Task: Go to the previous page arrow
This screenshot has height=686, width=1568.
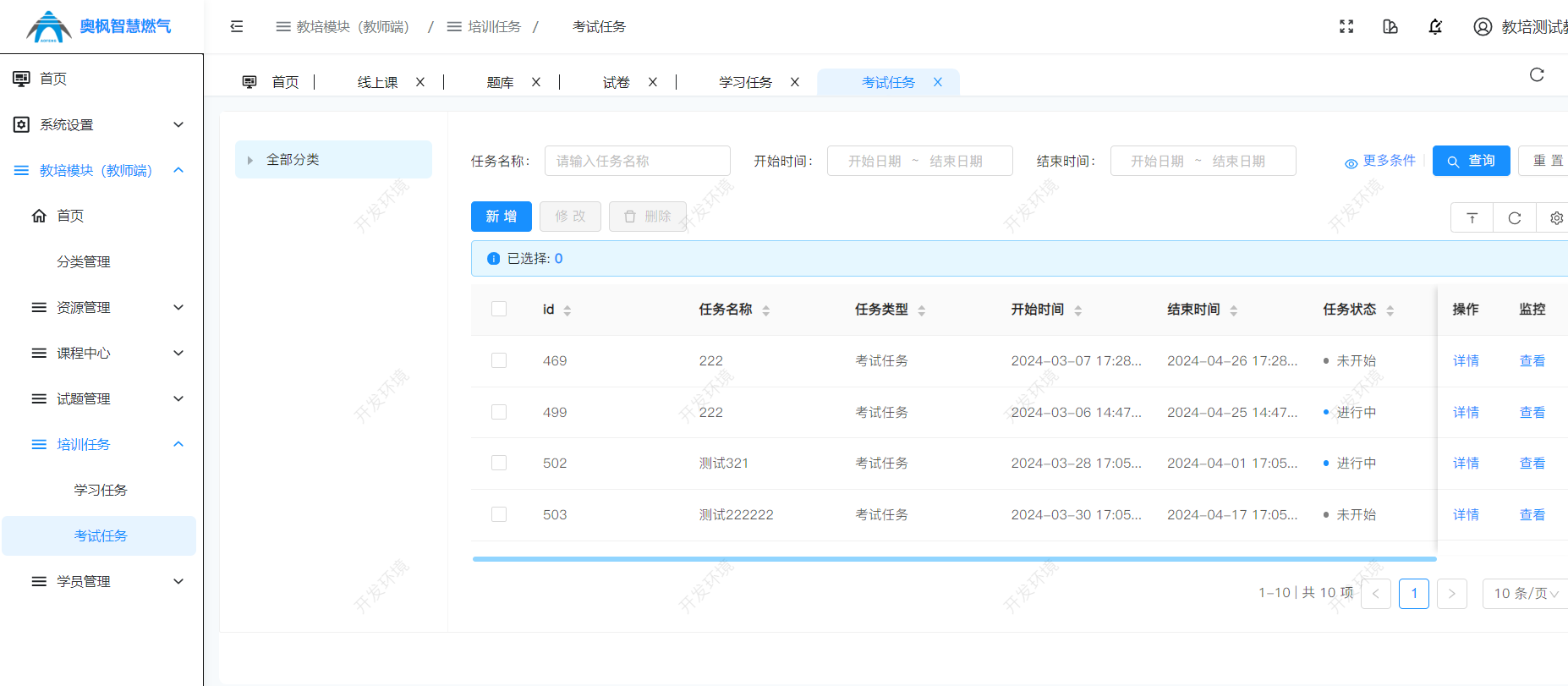Action: [x=1376, y=594]
